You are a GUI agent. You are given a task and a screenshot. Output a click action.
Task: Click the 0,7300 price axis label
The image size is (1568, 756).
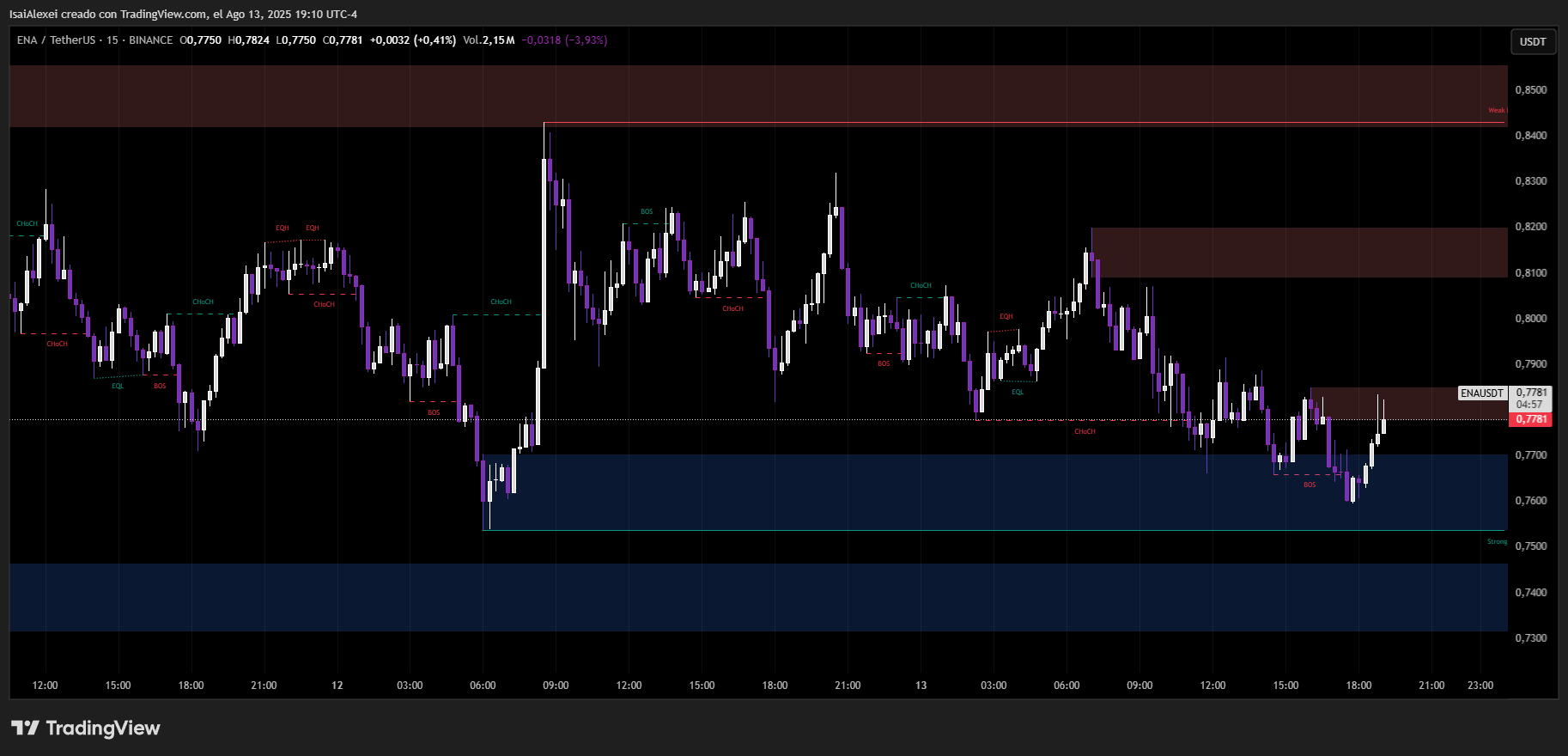tap(1531, 638)
